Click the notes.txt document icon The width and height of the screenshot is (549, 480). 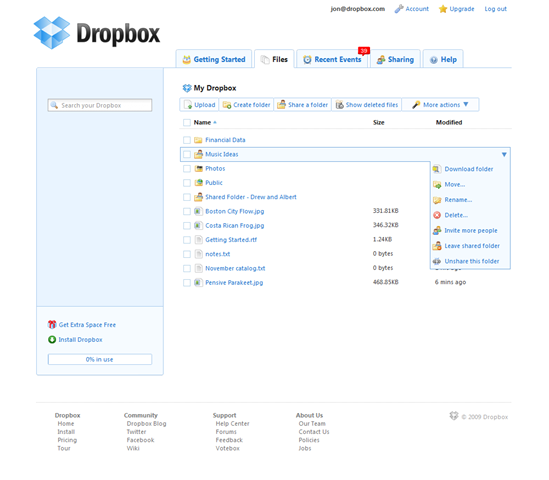pos(199,254)
